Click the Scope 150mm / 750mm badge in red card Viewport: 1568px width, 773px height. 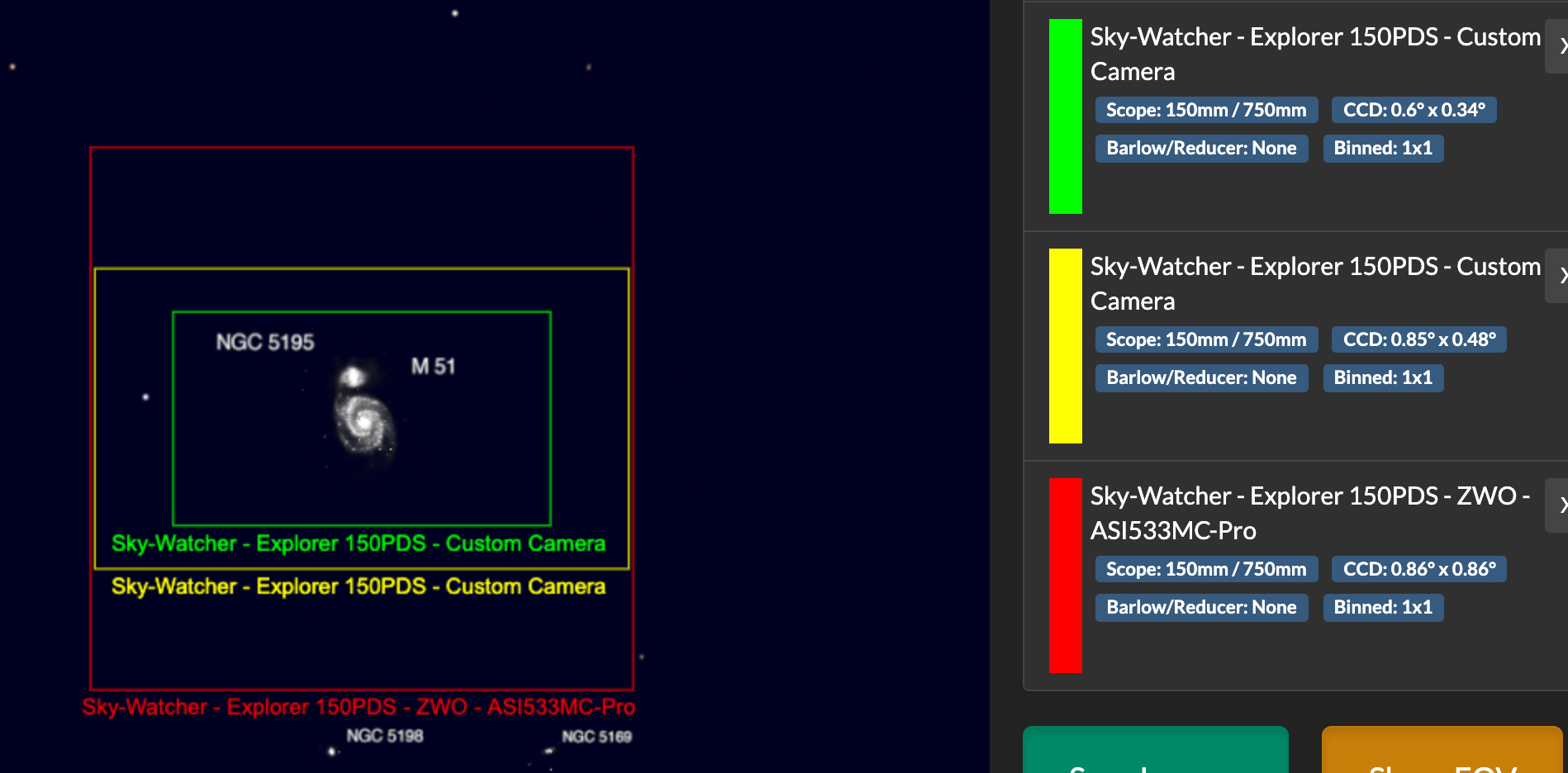coord(1206,569)
